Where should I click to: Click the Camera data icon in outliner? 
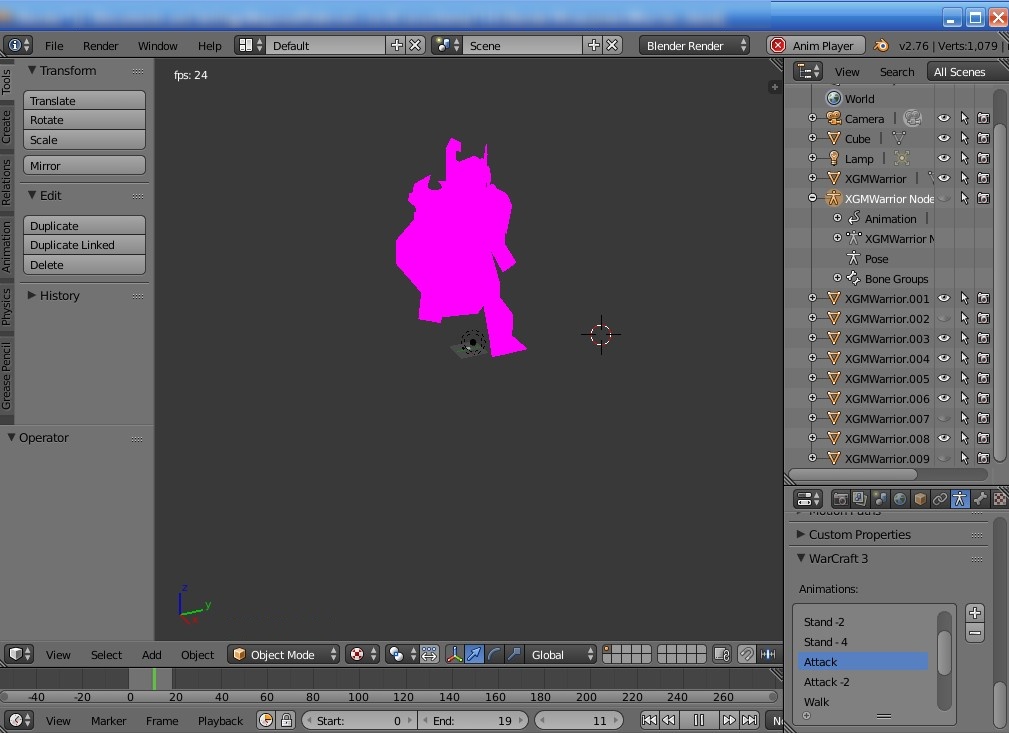coord(912,118)
